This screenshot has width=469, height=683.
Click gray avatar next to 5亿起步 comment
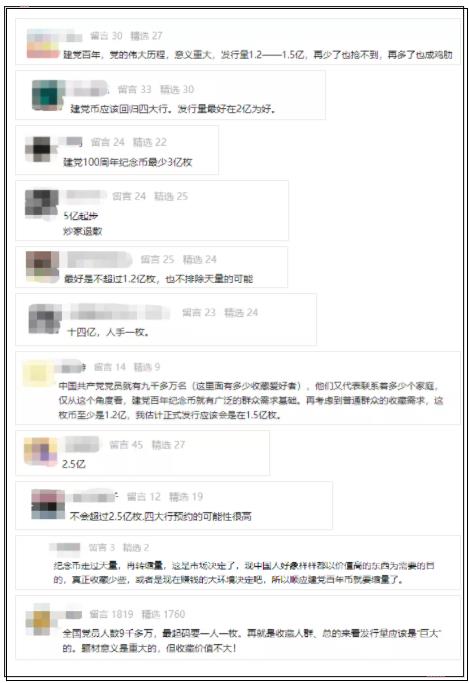click(x=42, y=203)
